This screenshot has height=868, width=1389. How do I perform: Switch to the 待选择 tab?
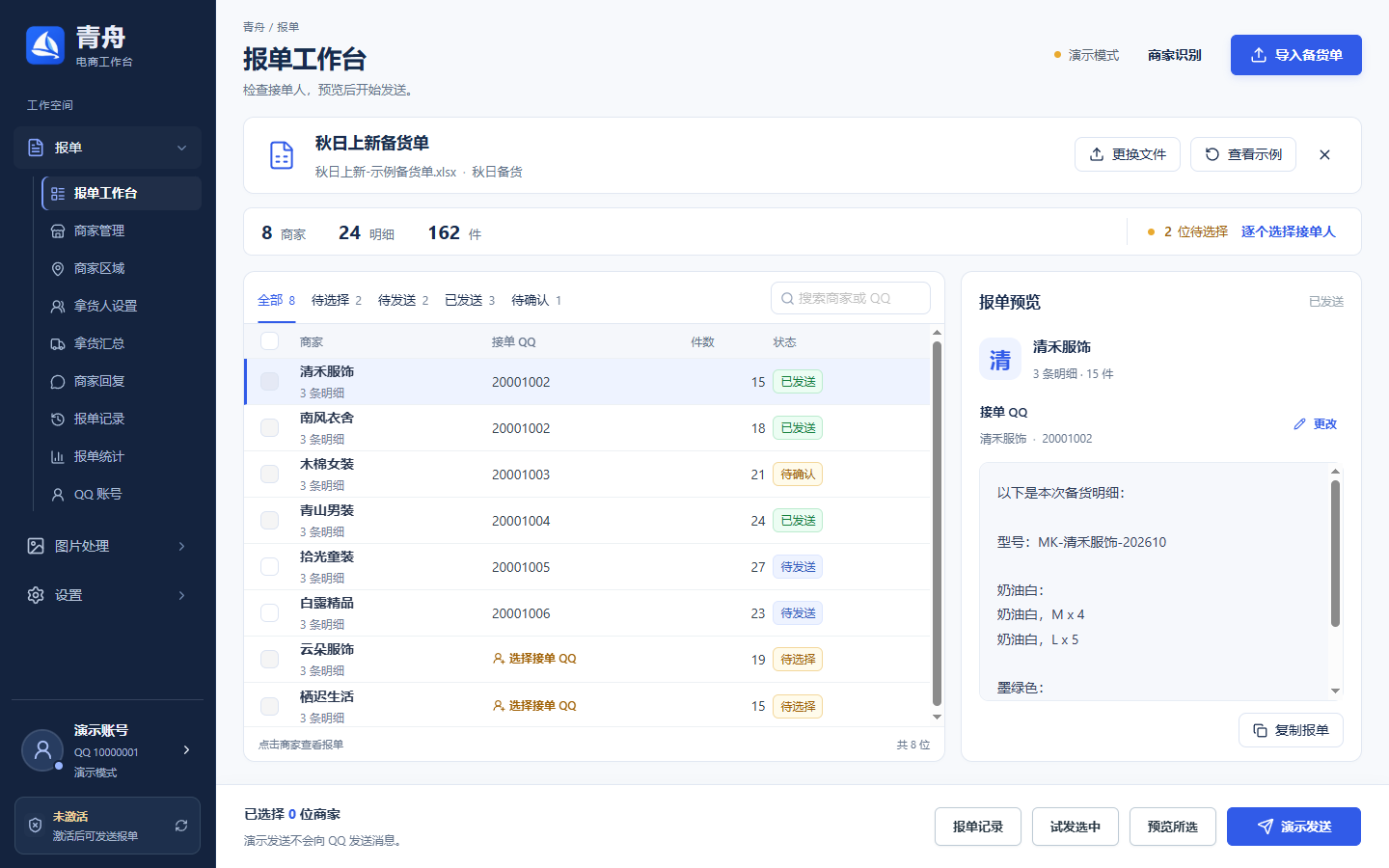[x=337, y=301]
